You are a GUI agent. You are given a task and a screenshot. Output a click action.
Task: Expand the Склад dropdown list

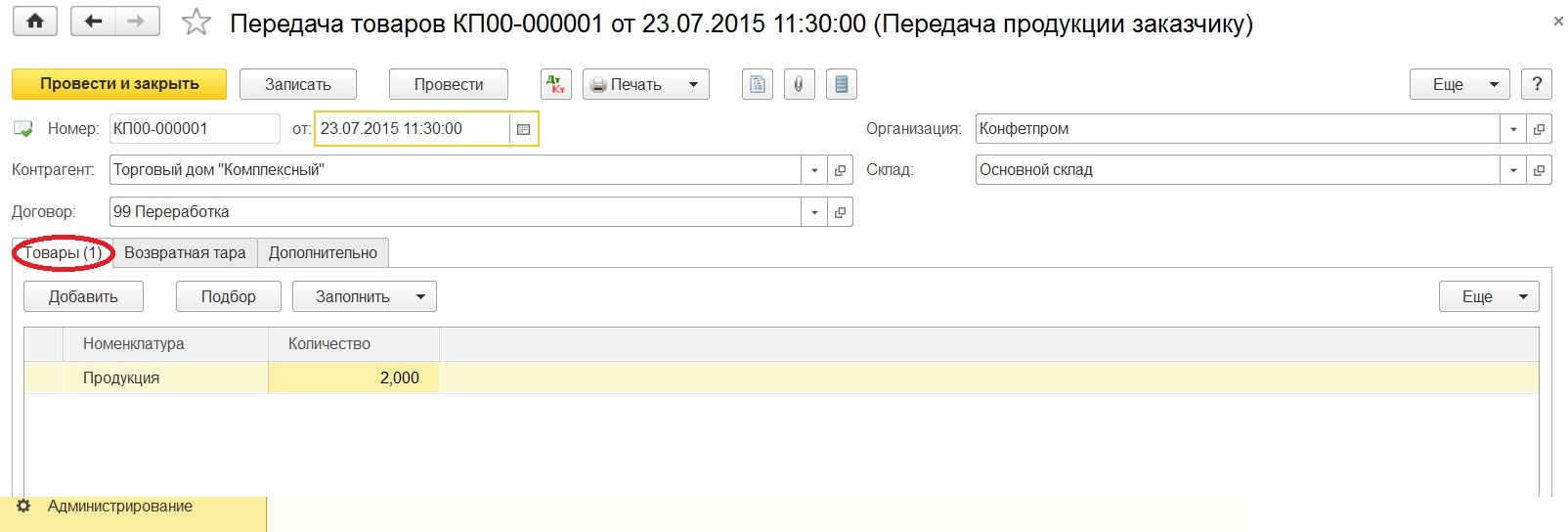[x=1513, y=170]
